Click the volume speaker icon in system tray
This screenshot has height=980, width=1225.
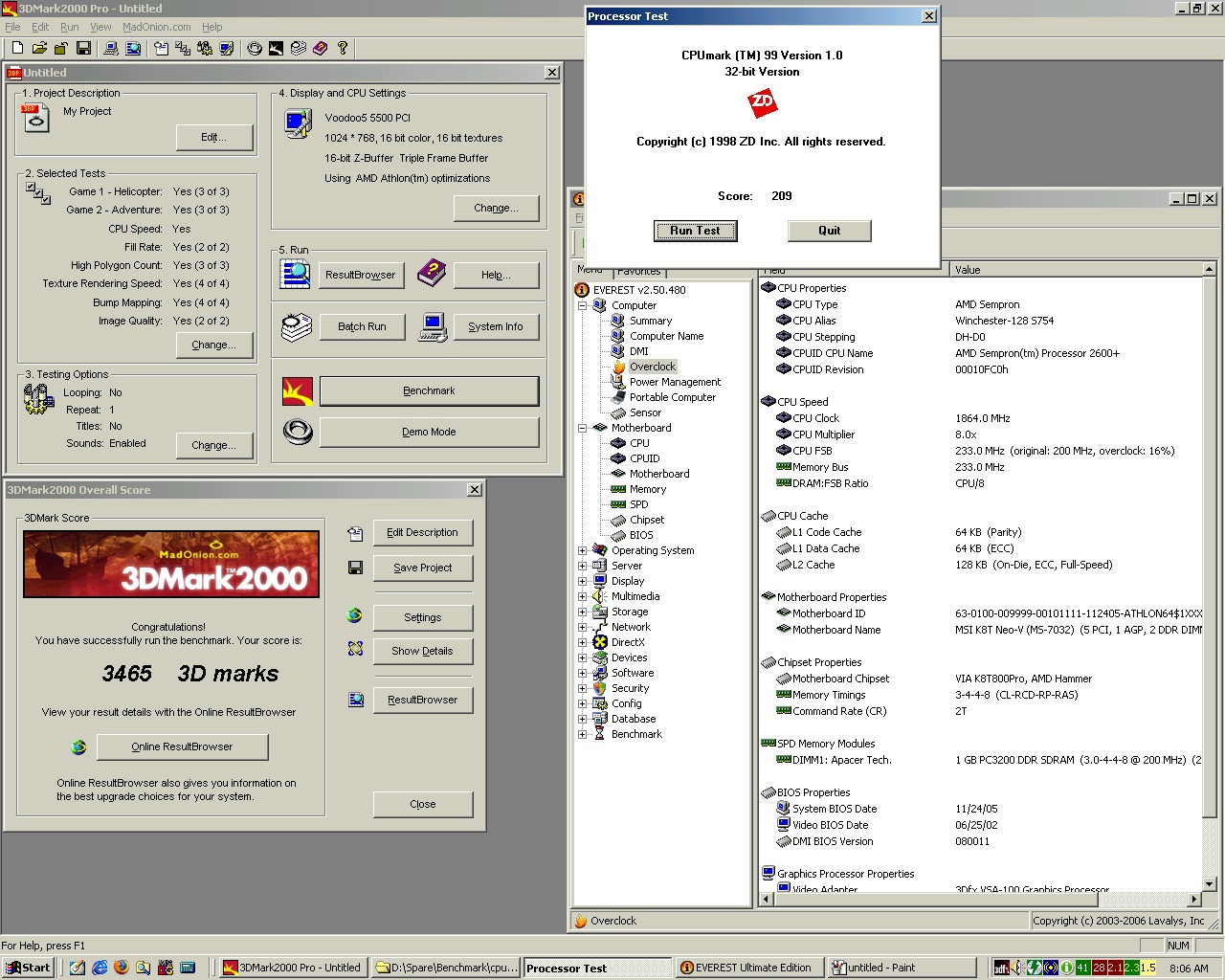[x=1017, y=968]
